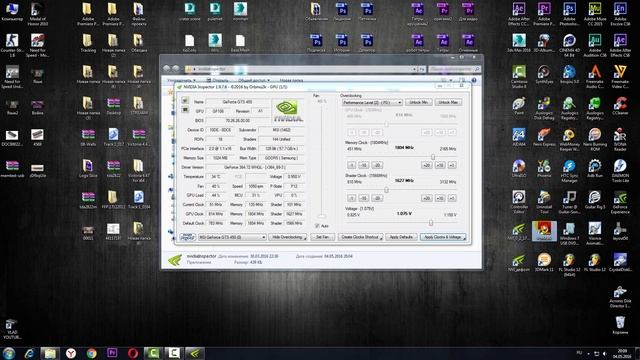The image size is (640, 360).
Task: Open AIDA64 desktop shortcut
Action: click(x=519, y=137)
